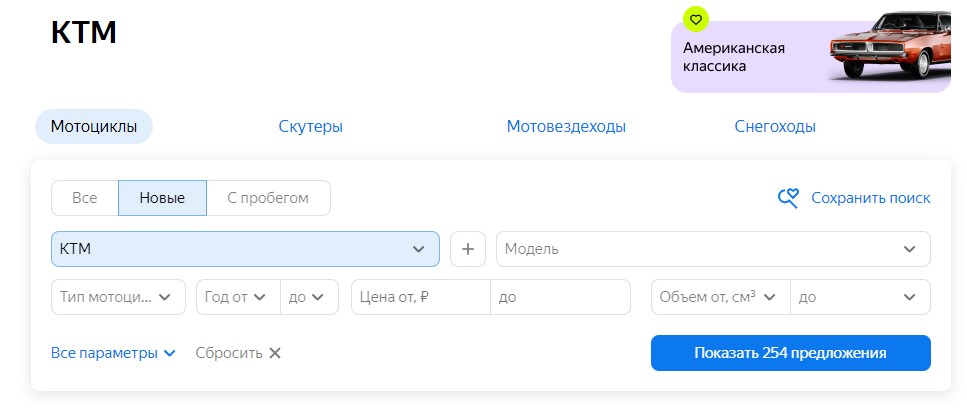
Task: Click the Сохранить поиск link
Action: (871, 199)
